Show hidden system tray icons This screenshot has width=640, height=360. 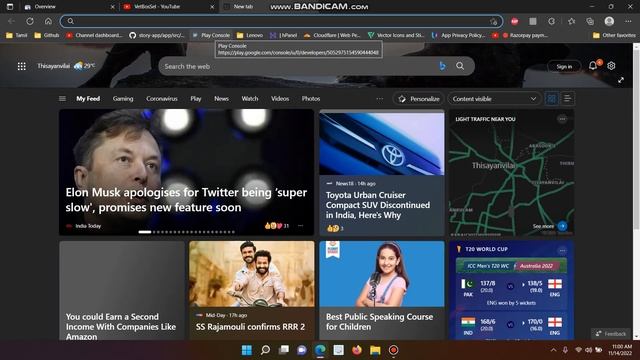tap(553, 350)
